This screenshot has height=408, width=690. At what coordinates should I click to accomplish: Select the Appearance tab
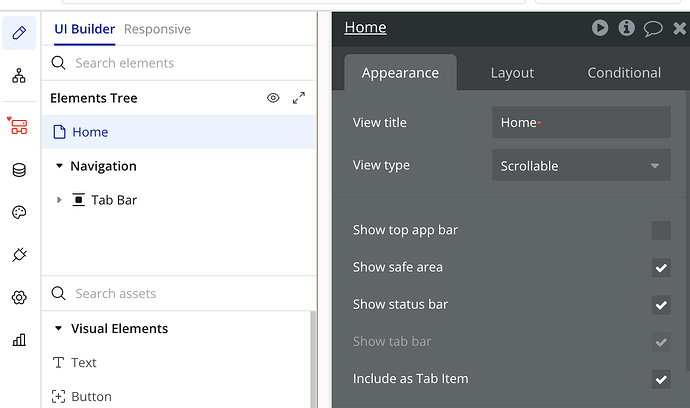[x=400, y=73]
